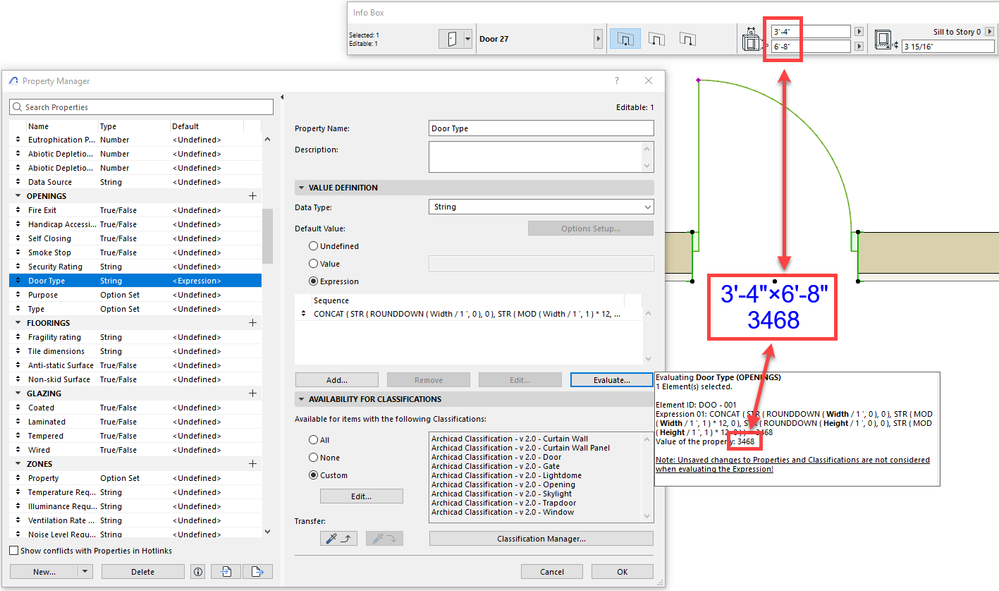The image size is (999, 591).
Task: Open the dropdown arrow beside New...
Action: (x=85, y=572)
